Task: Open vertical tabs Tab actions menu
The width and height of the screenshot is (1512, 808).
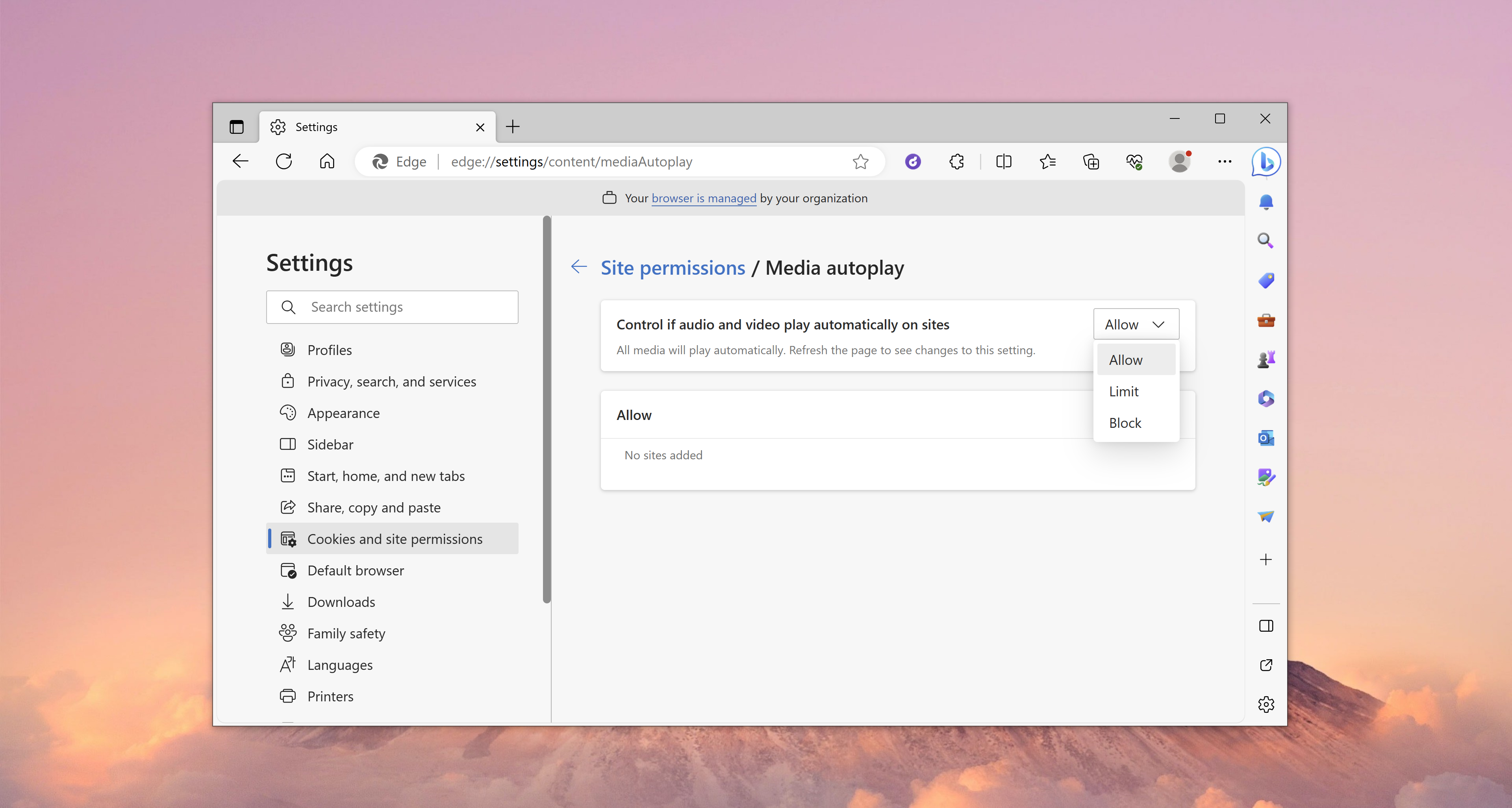Action: 237,127
